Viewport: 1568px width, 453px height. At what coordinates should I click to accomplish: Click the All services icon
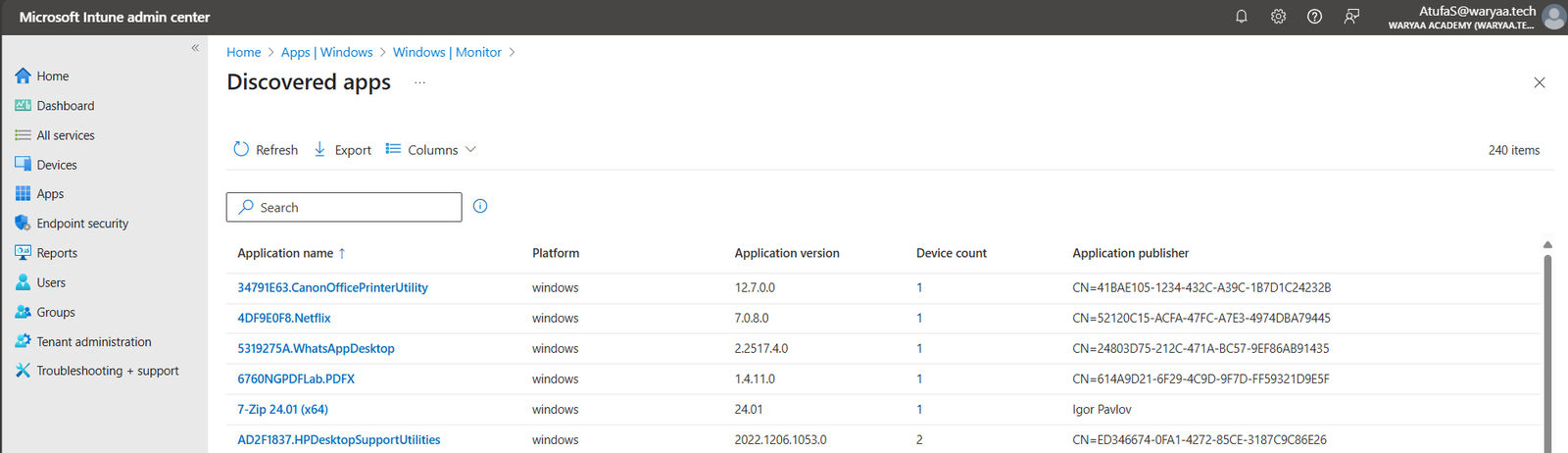tap(23, 135)
